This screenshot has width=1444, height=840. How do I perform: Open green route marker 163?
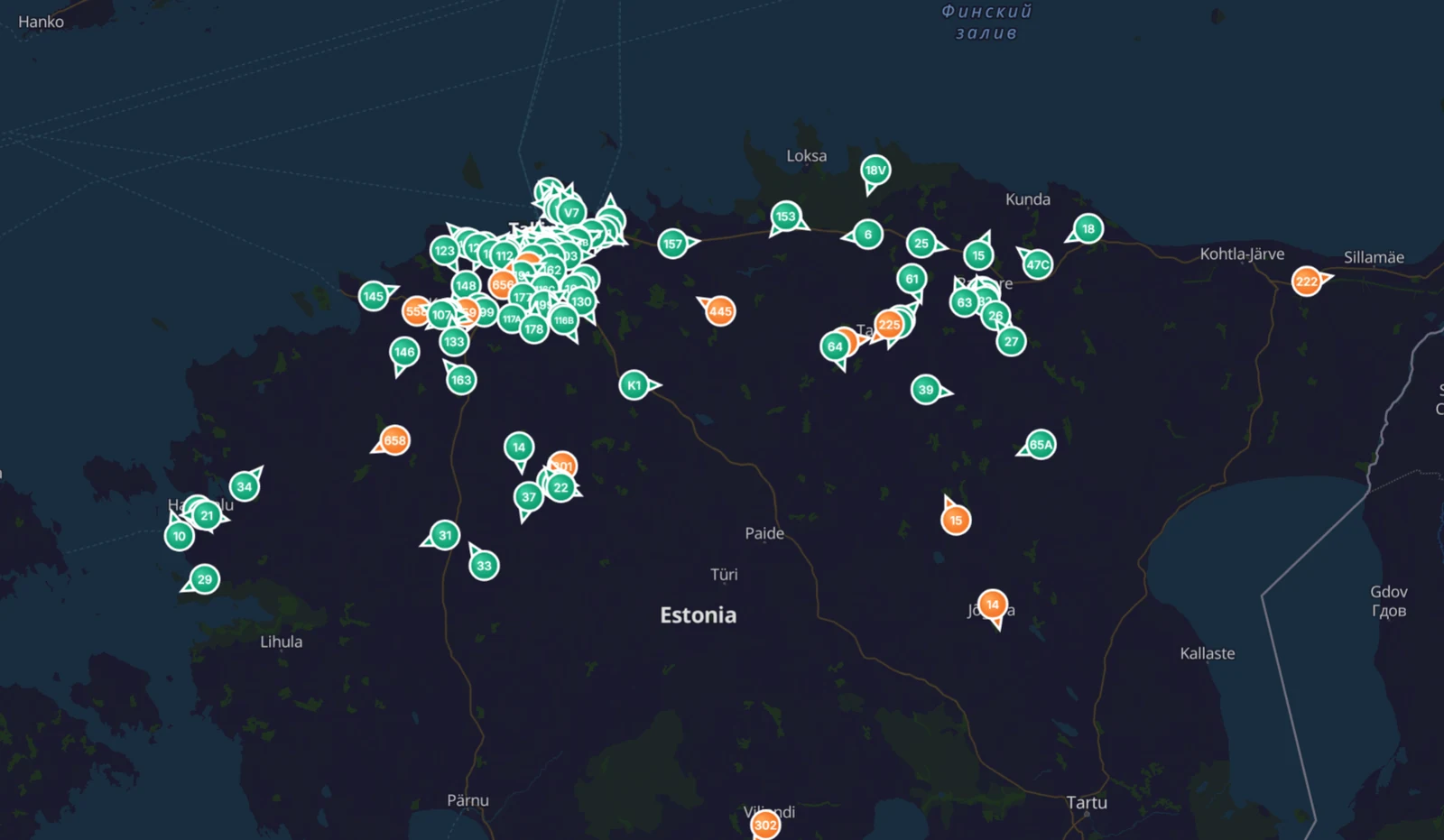pos(461,380)
